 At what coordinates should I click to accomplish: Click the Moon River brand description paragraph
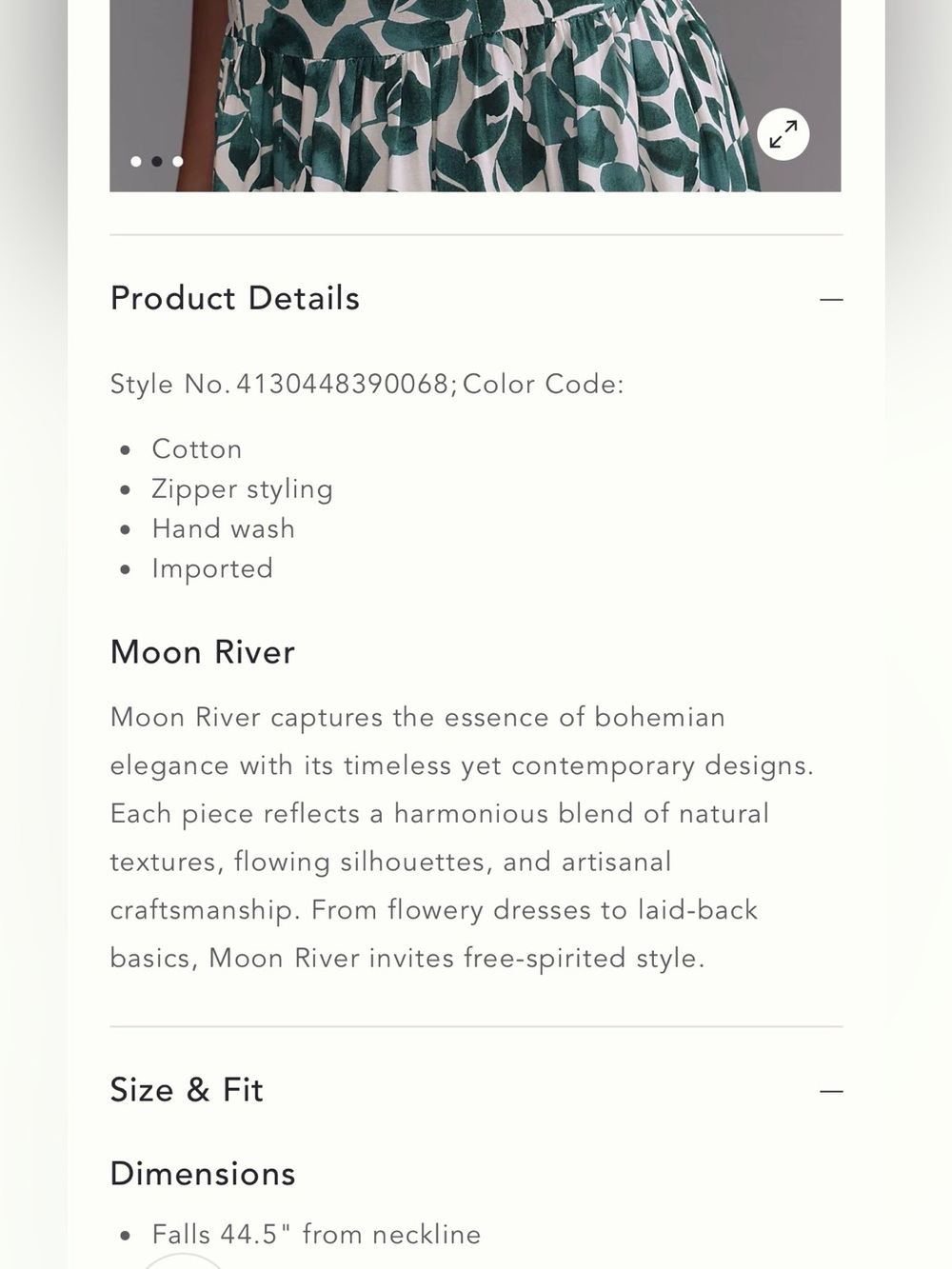[x=462, y=838]
